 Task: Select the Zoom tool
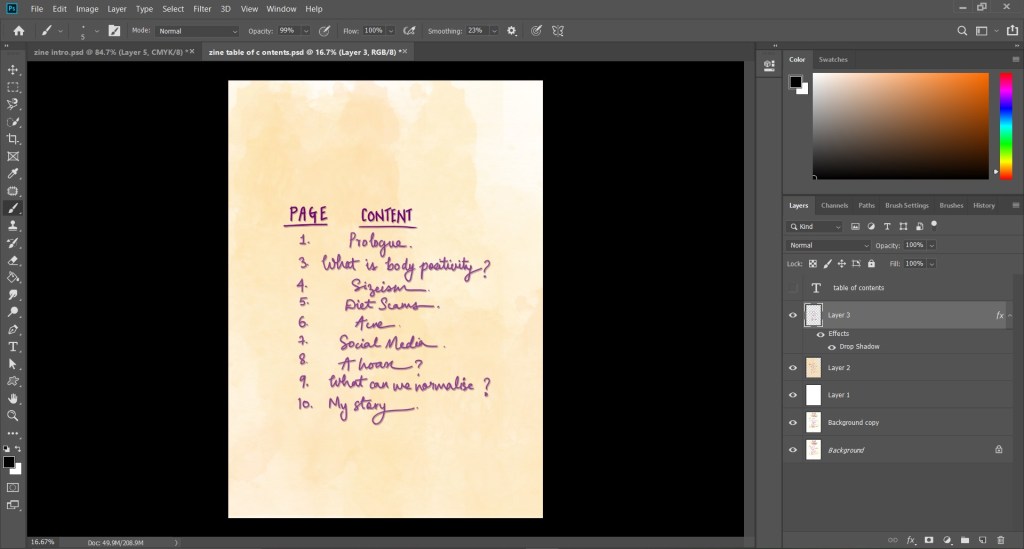pyautogui.click(x=13, y=415)
